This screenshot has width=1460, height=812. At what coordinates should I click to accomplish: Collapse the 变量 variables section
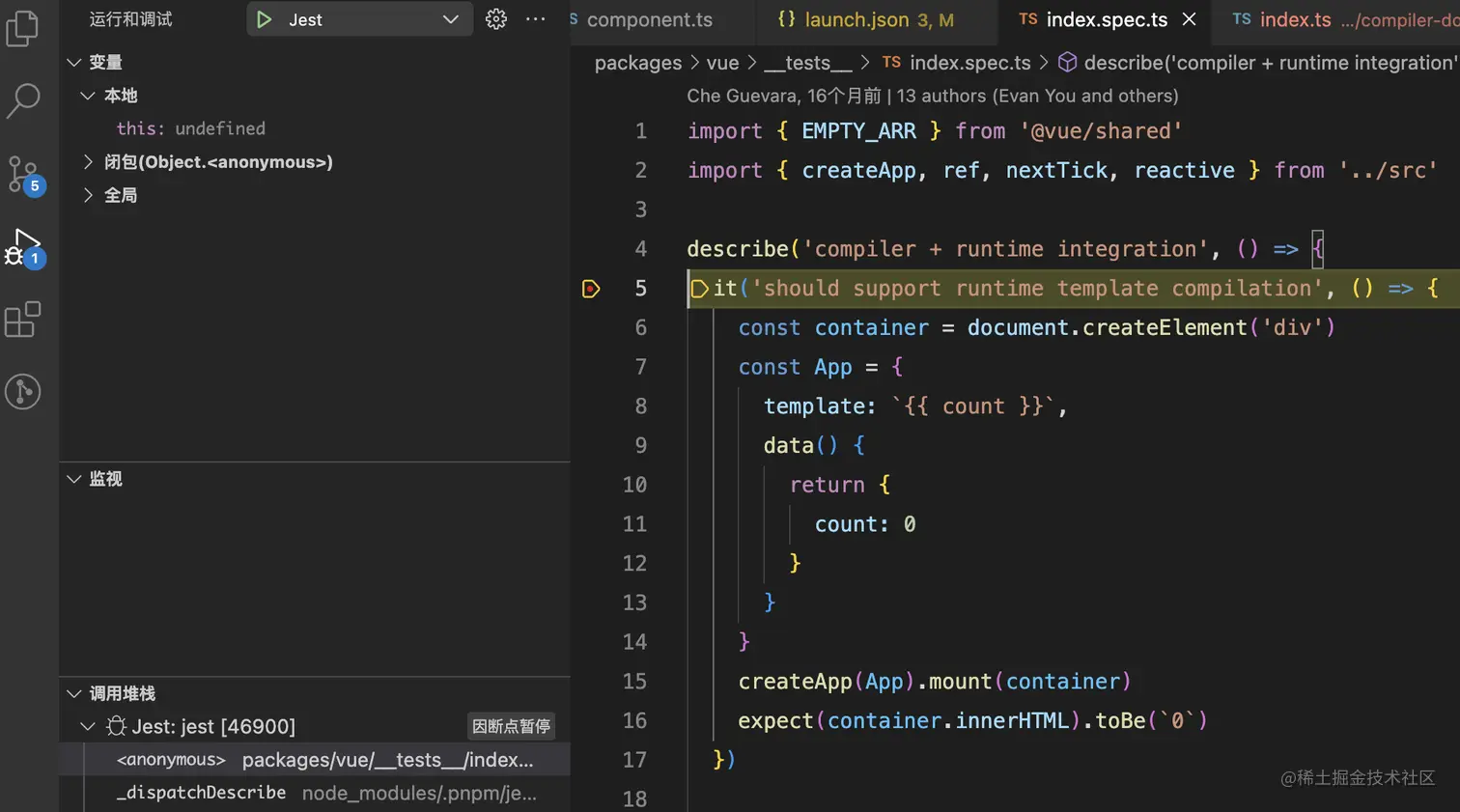click(x=73, y=62)
